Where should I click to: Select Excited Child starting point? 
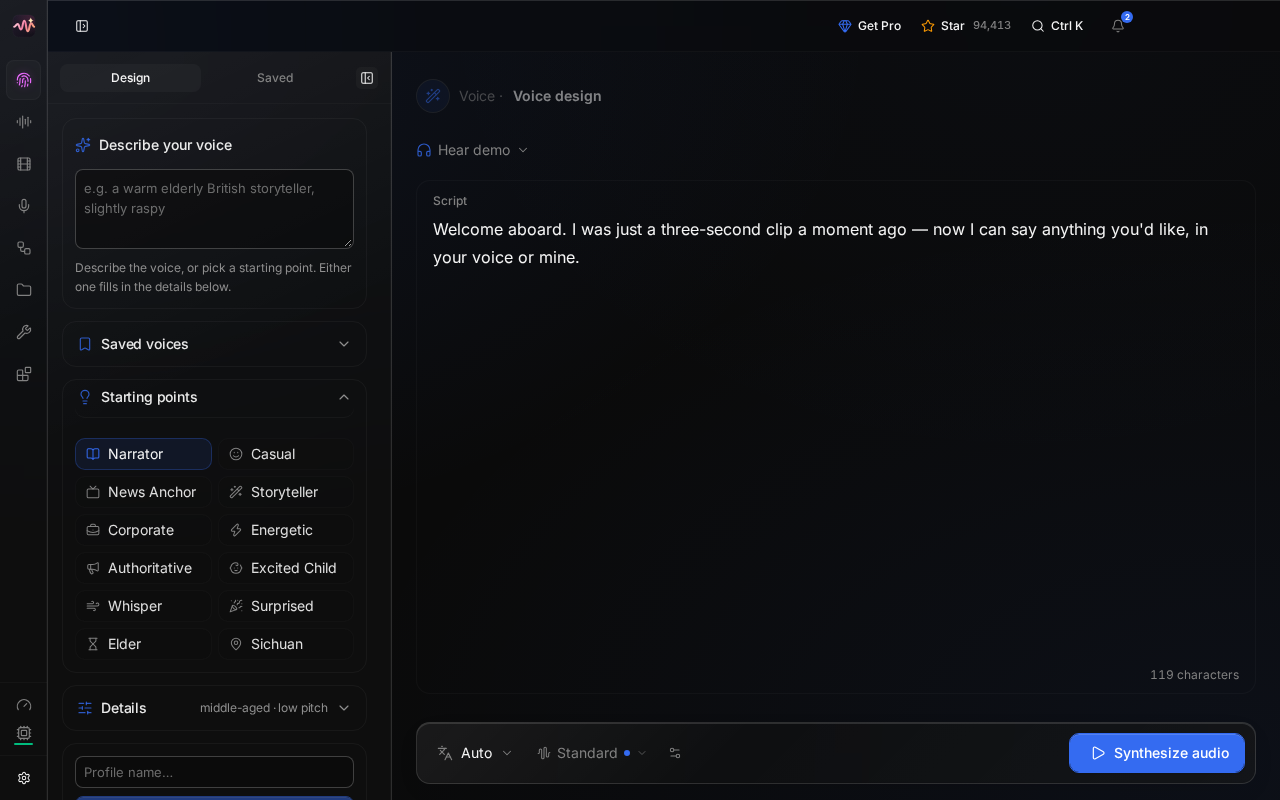[286, 568]
